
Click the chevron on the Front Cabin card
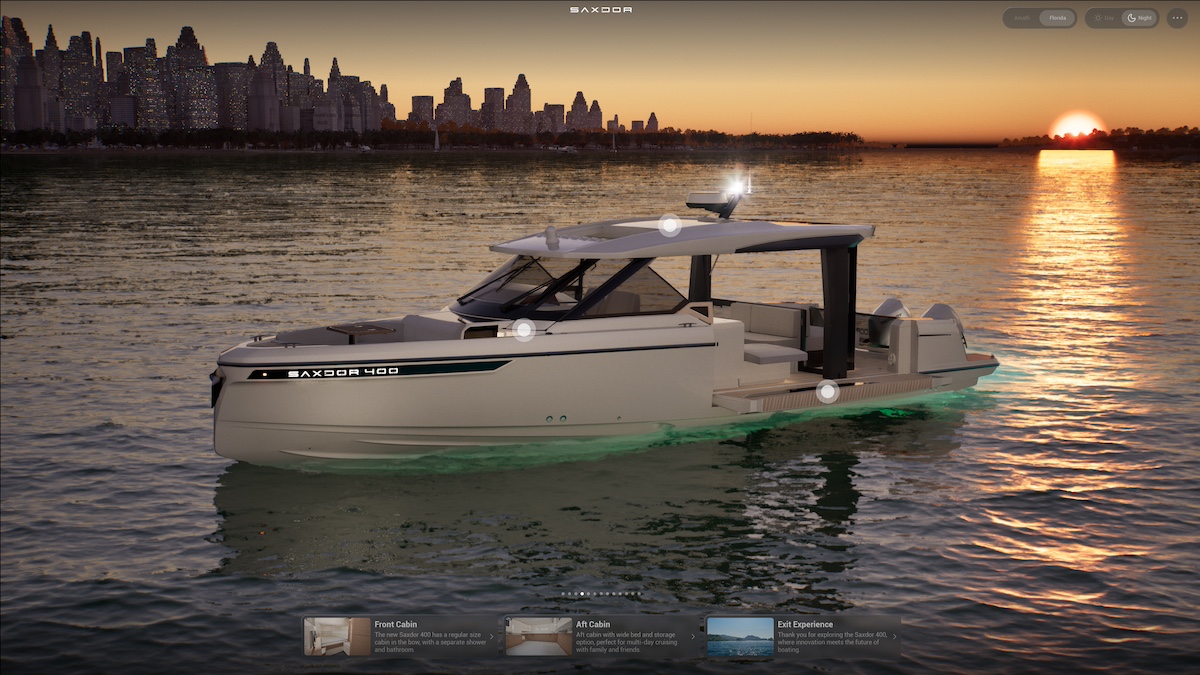[x=491, y=636]
